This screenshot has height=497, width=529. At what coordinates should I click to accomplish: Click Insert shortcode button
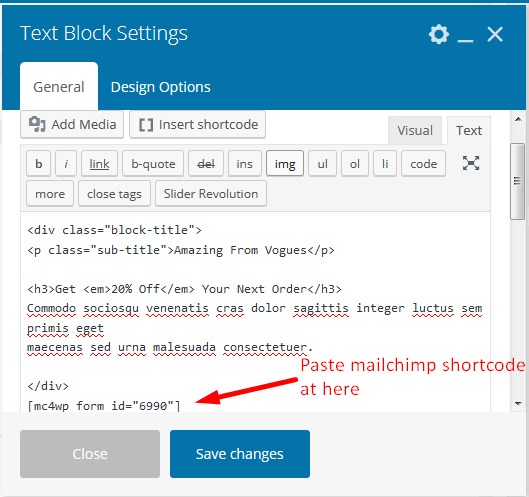197,125
